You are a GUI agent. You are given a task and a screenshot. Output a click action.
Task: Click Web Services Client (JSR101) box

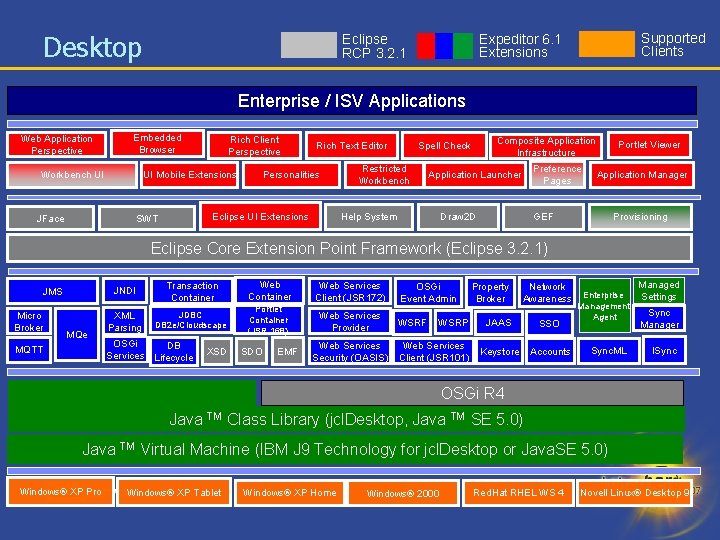pyautogui.click(x=434, y=351)
